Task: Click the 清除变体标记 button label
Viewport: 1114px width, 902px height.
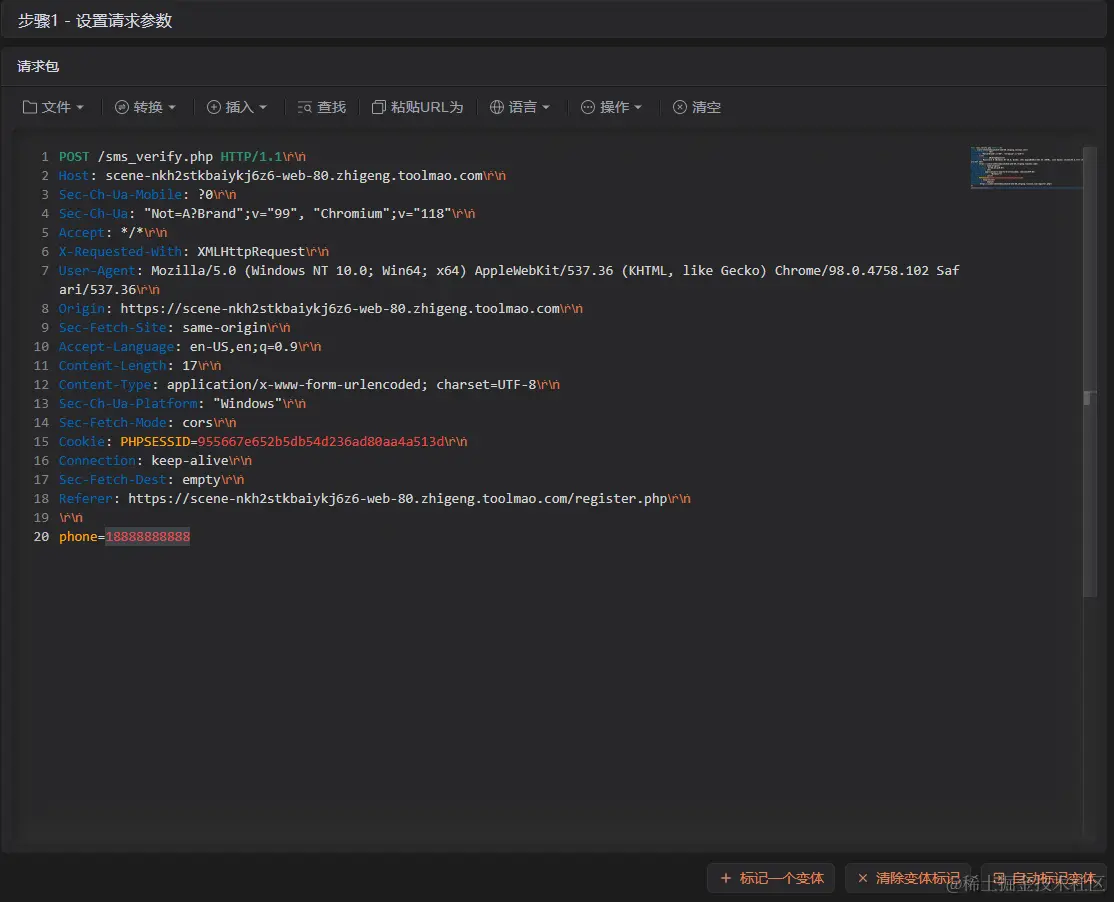Action: (918, 879)
